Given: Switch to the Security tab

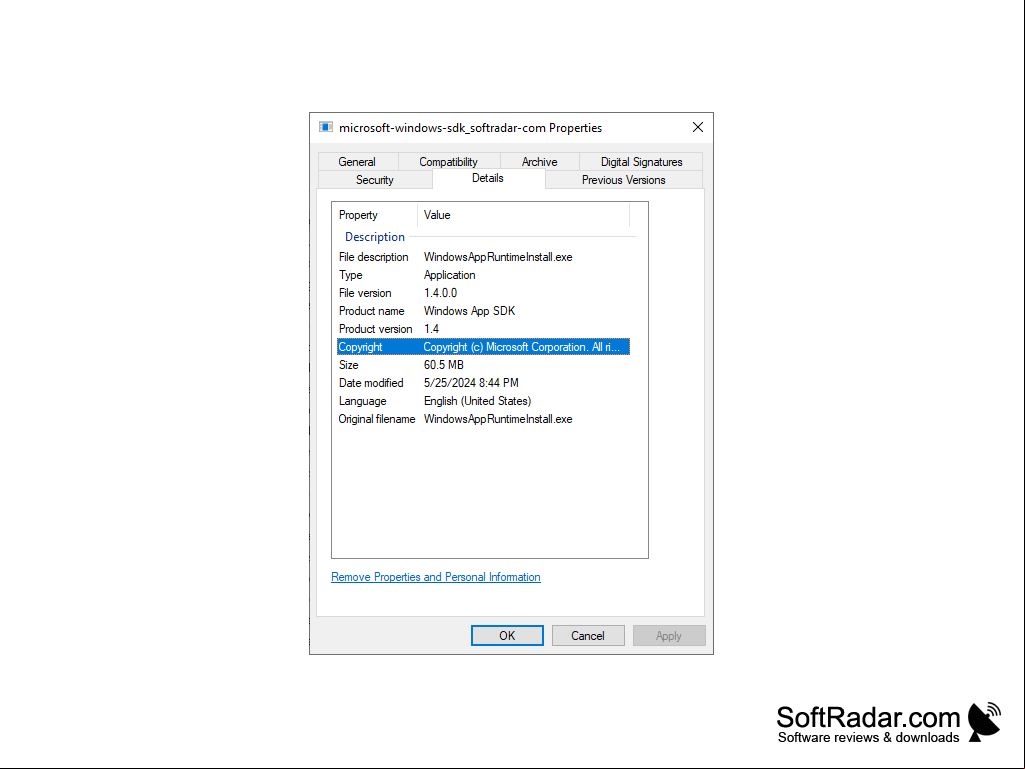Looking at the screenshot, I should pyautogui.click(x=375, y=180).
